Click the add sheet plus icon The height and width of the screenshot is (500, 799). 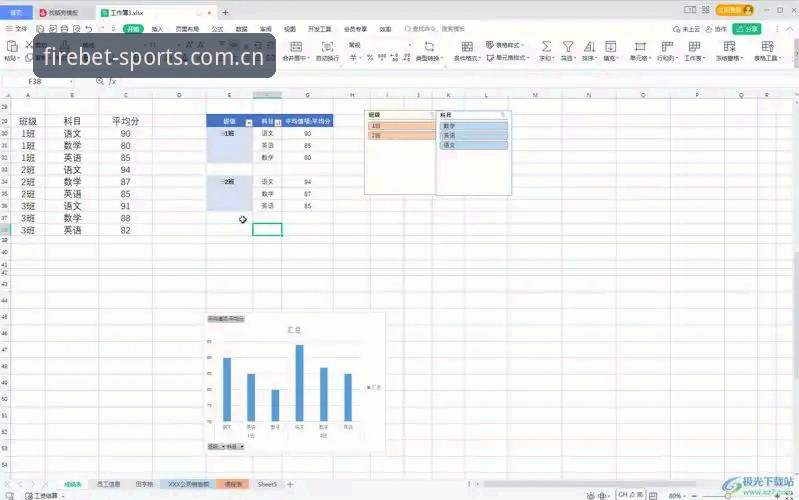pos(290,484)
